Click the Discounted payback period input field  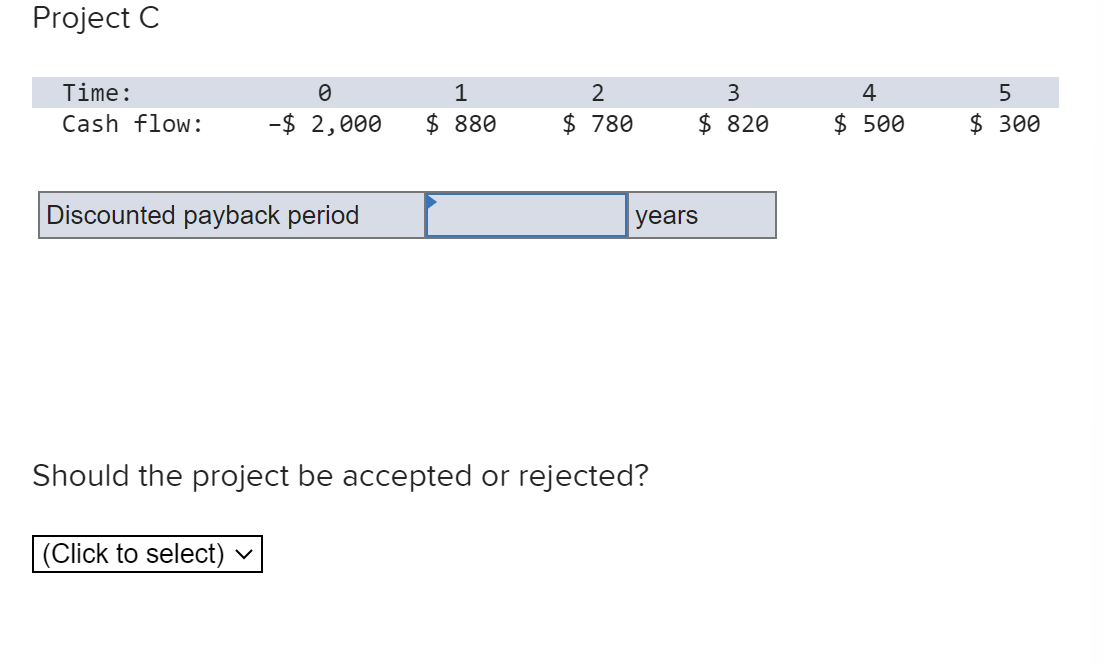point(525,214)
